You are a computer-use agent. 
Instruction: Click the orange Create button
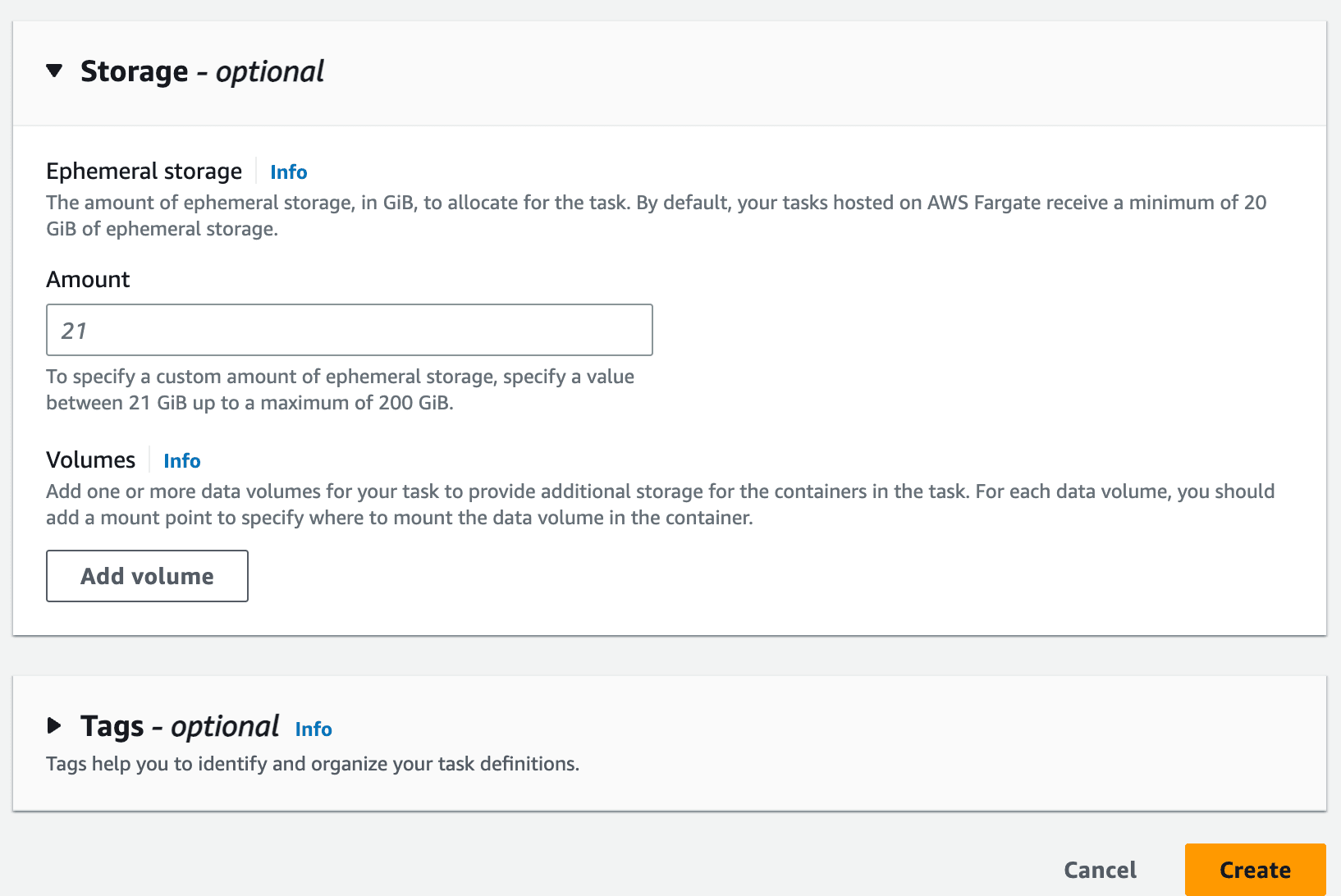tap(1254, 870)
